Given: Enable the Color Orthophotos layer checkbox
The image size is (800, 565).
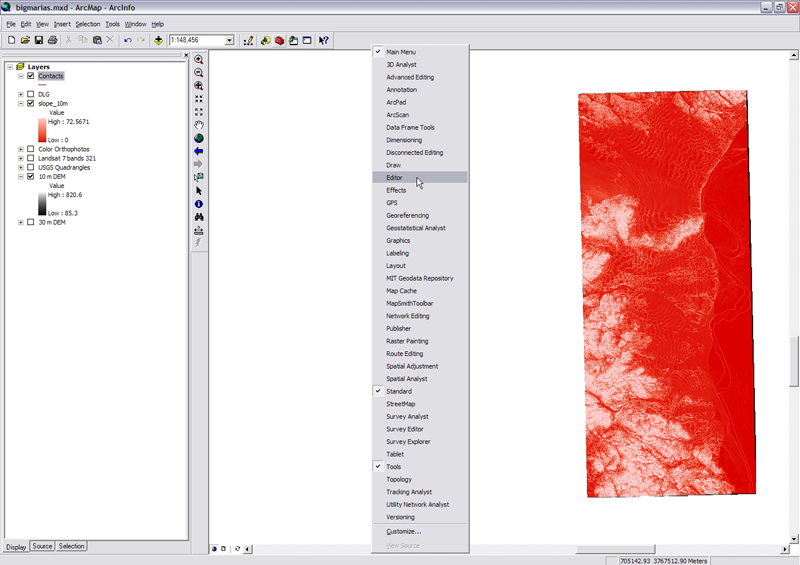Looking at the screenshot, I should (31, 149).
